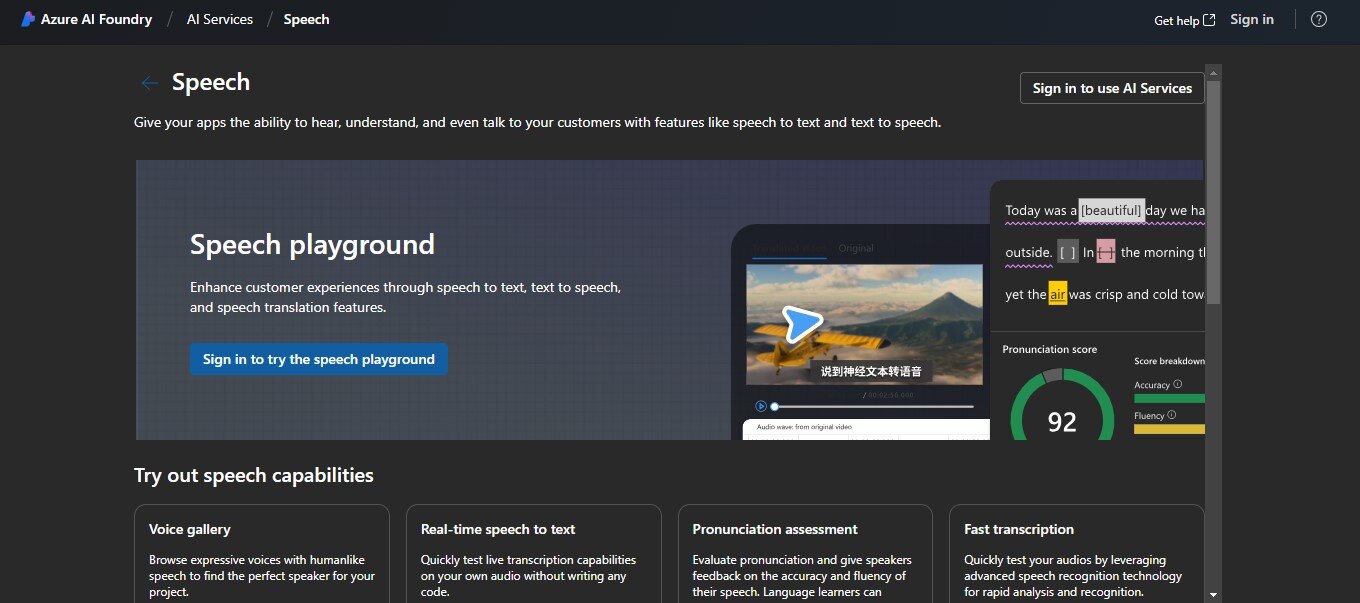Select the Translated video tab
The width and height of the screenshot is (1360, 603).
tap(789, 247)
